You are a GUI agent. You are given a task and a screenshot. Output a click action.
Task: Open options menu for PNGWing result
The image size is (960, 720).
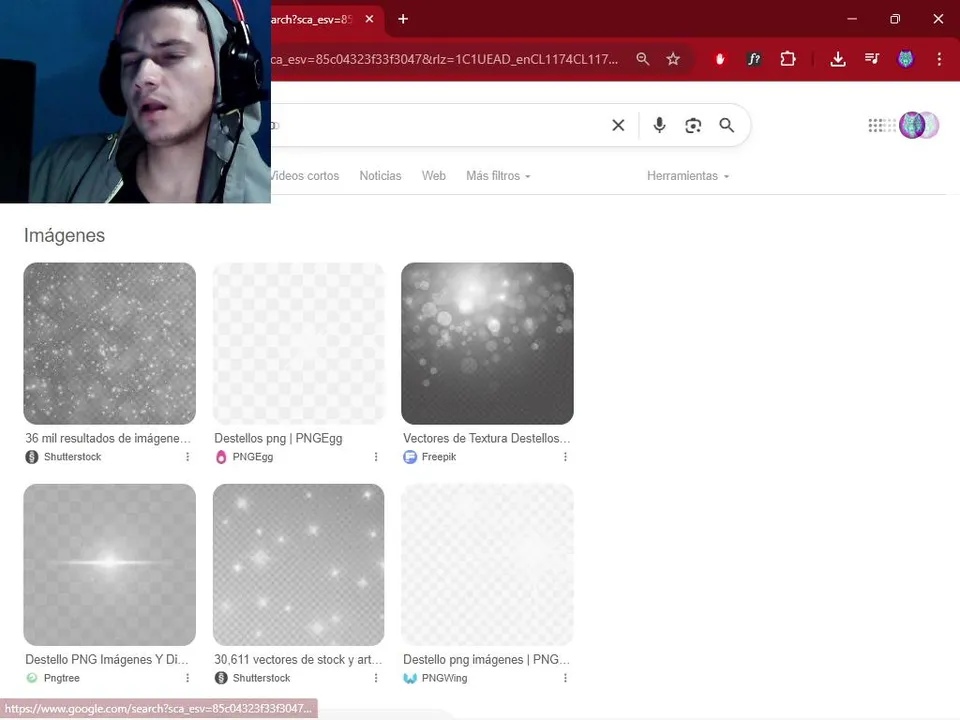[565, 678]
